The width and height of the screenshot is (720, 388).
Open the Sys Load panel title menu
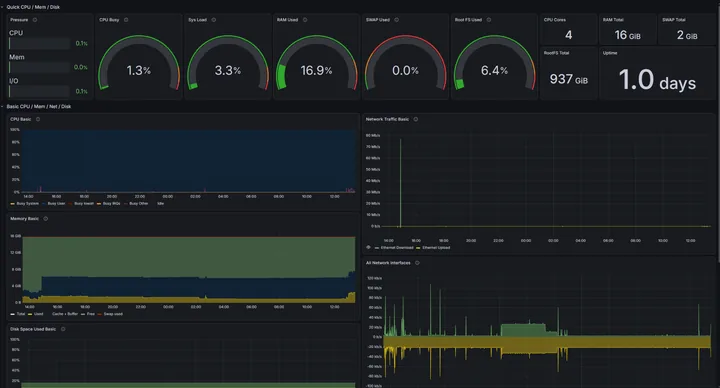197,20
